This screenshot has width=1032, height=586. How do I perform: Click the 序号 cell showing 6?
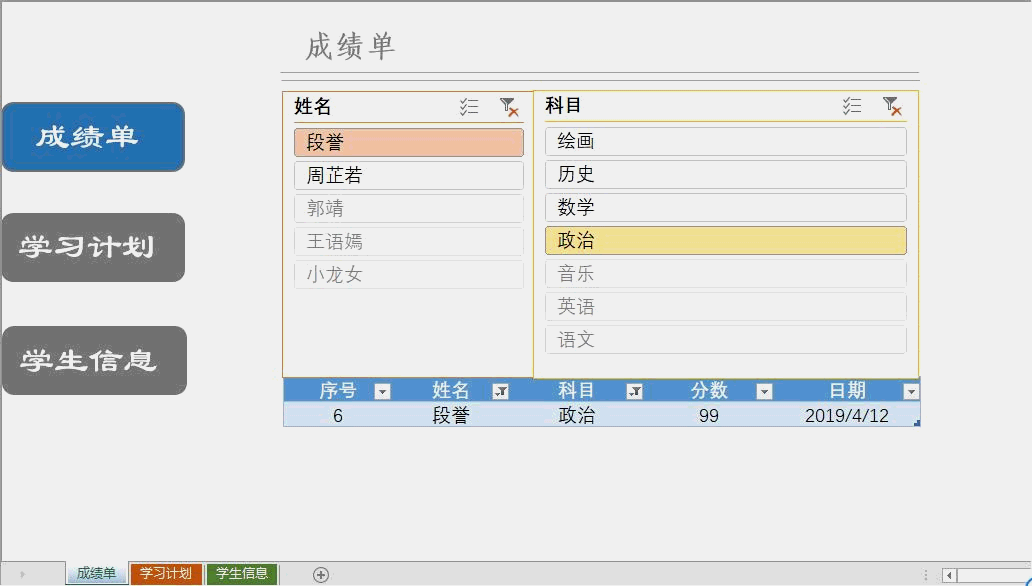point(338,415)
